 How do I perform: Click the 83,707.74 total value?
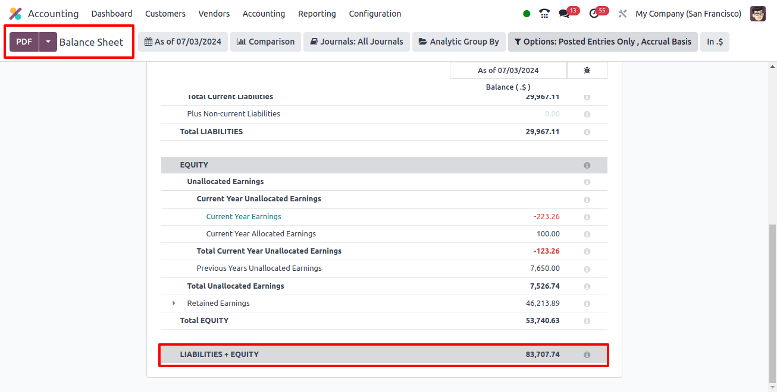tap(543, 354)
